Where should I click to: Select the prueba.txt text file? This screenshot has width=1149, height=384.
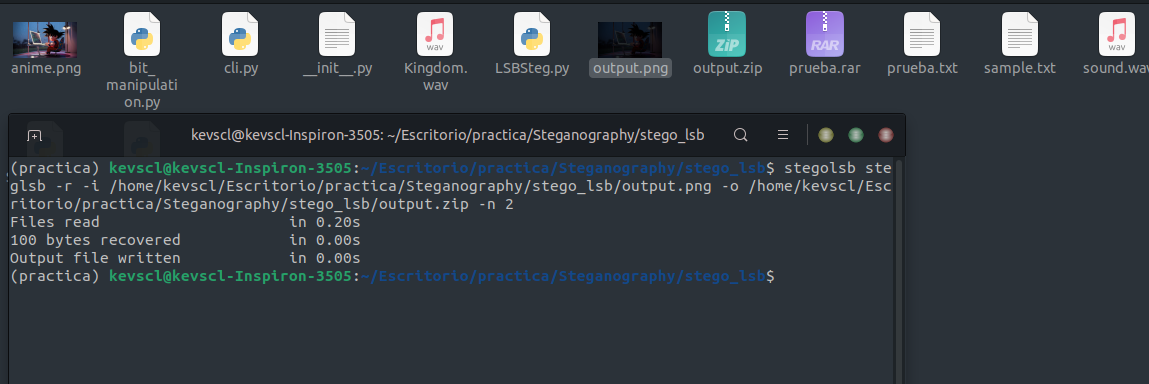pos(922,34)
